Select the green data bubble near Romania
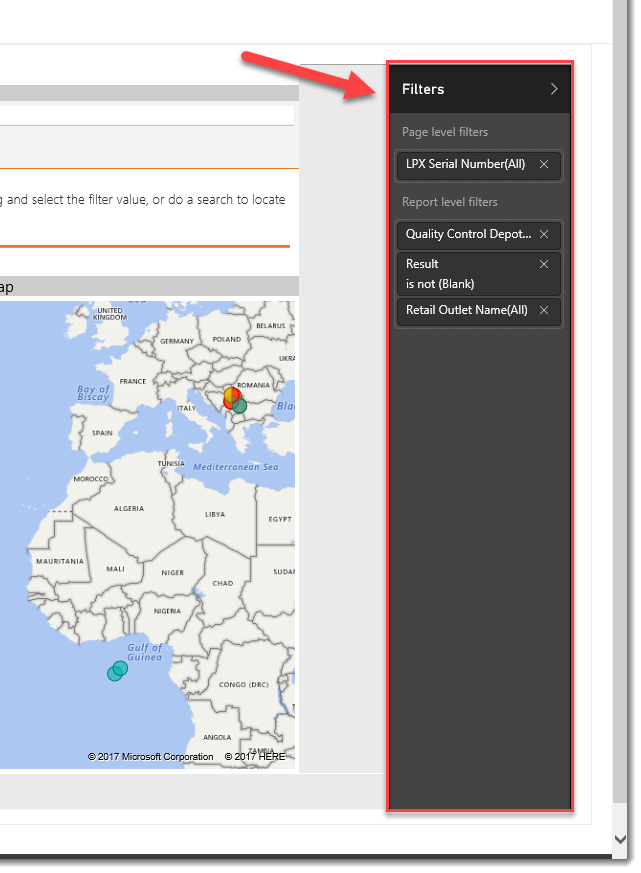Viewport: 641px width, 873px height. [240, 406]
